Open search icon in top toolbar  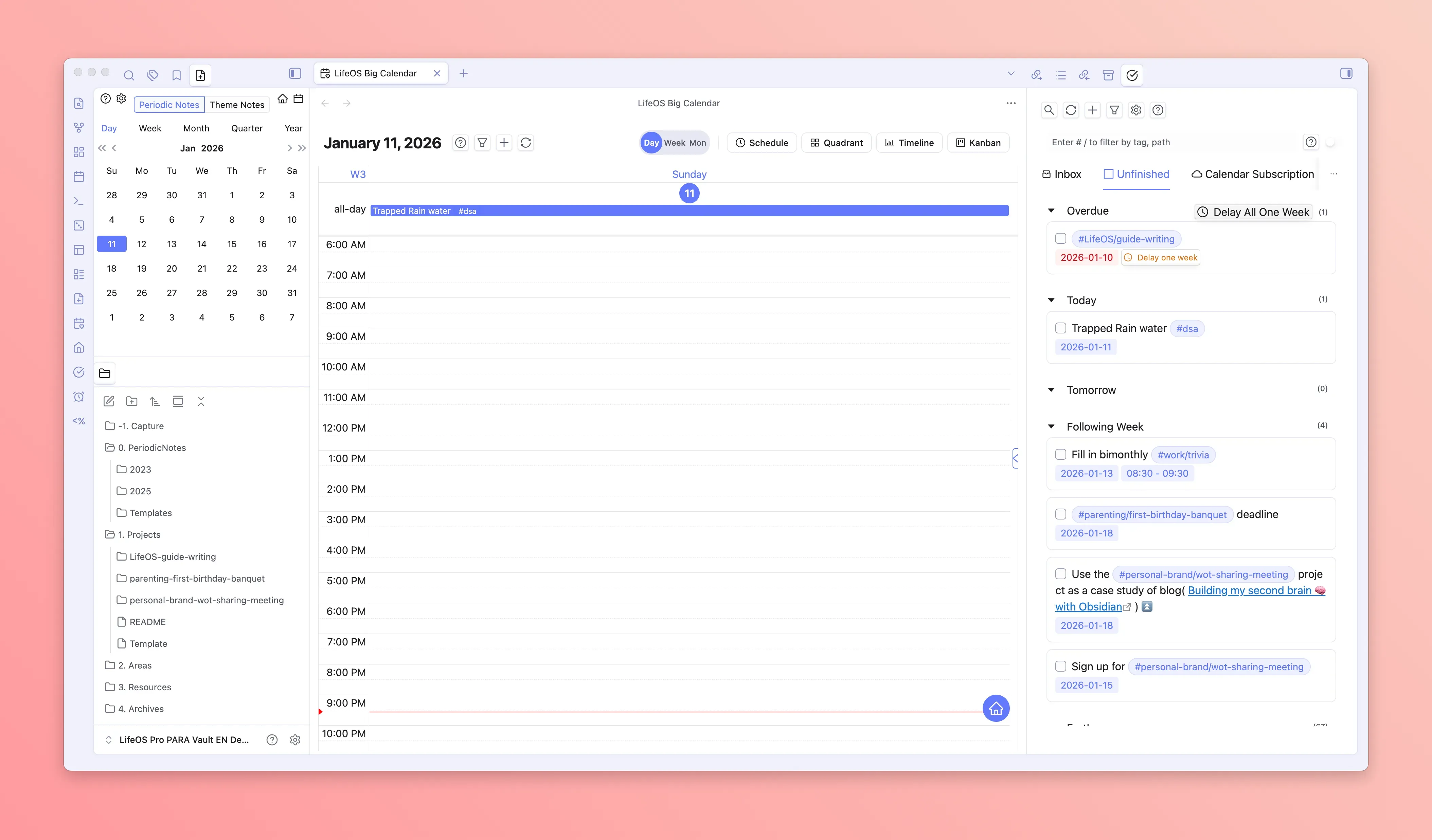[129, 75]
